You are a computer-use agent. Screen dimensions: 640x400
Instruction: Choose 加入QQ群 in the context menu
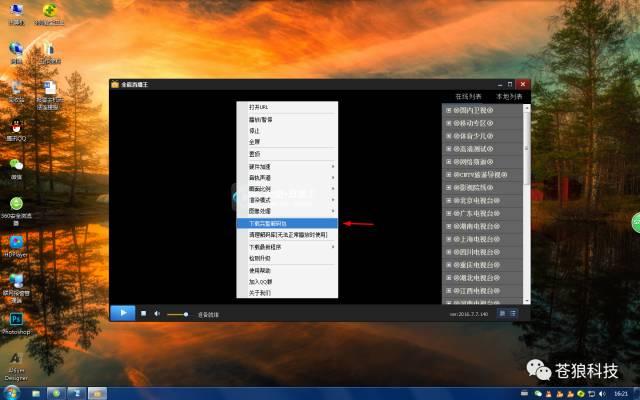click(x=287, y=282)
